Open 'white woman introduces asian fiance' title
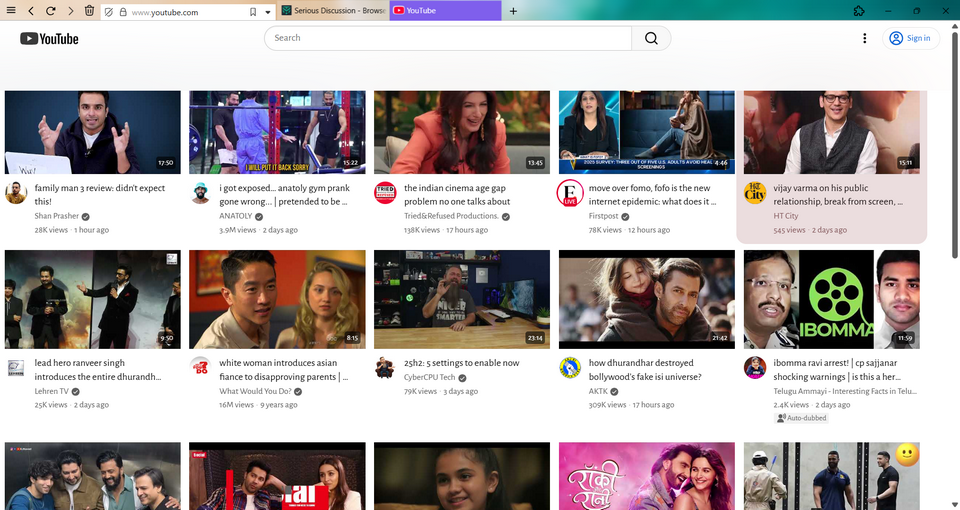 tap(283, 370)
